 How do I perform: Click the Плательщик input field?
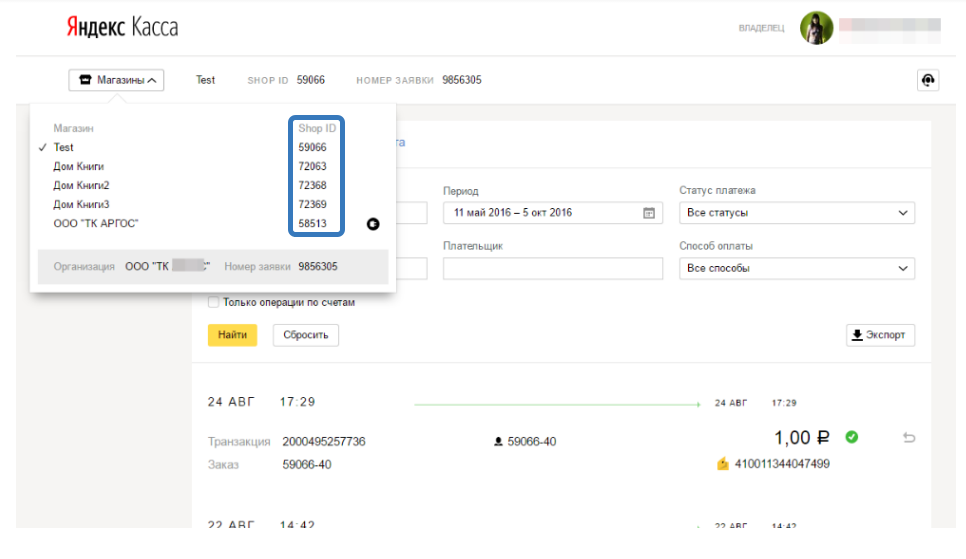point(553,268)
